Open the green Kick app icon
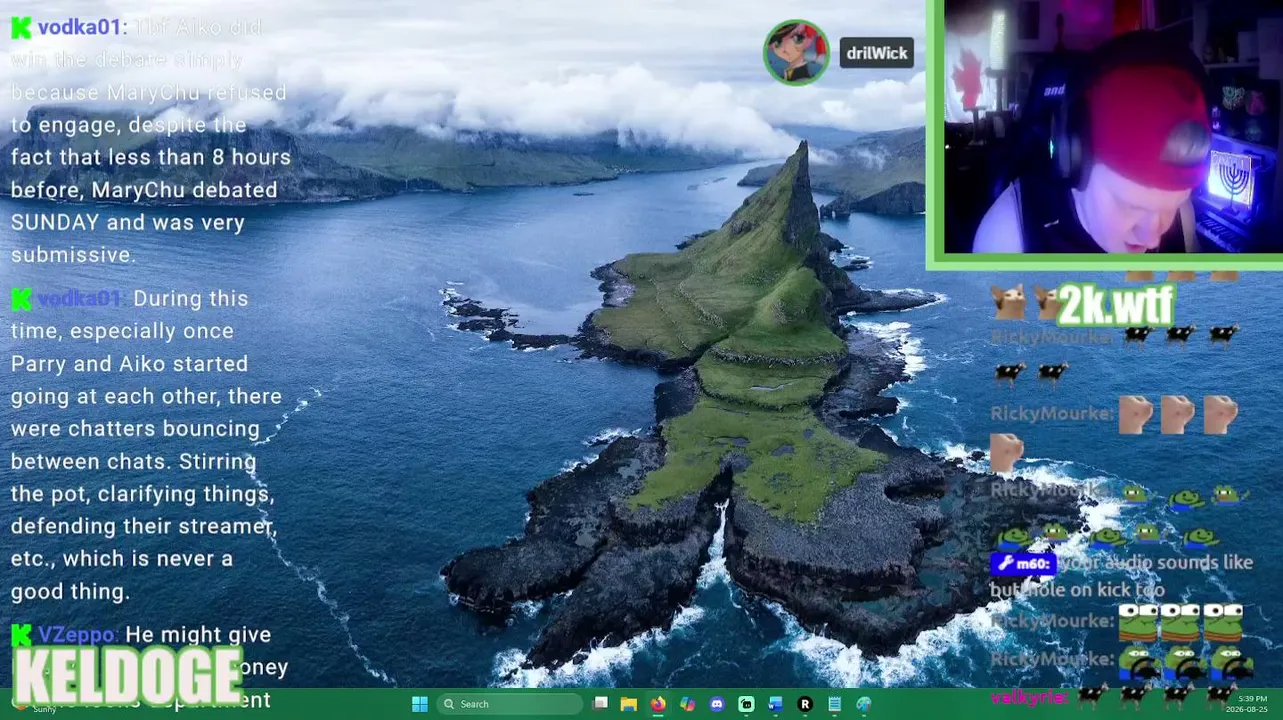 point(746,704)
